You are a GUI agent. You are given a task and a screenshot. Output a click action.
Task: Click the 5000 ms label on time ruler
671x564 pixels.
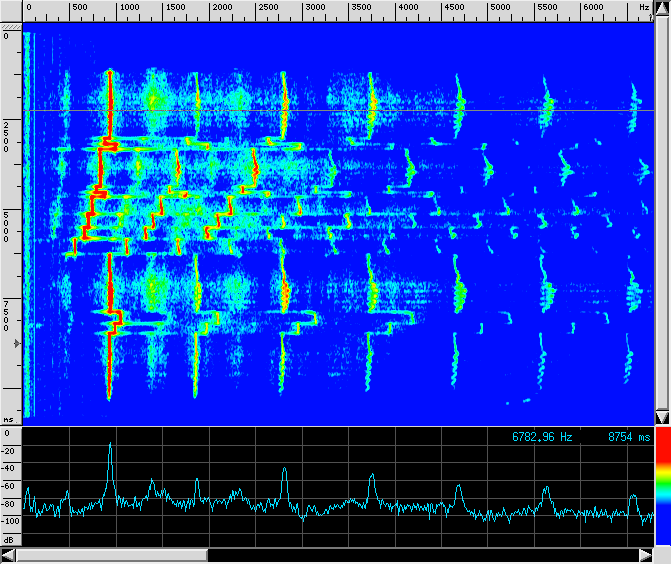tap(7, 226)
